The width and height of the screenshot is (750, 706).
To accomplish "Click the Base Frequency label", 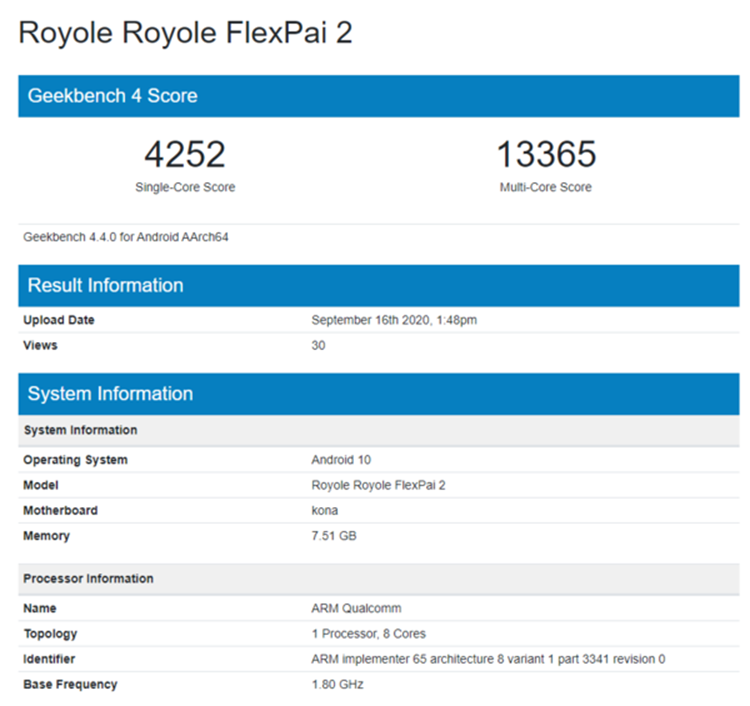I will click(x=70, y=684).
